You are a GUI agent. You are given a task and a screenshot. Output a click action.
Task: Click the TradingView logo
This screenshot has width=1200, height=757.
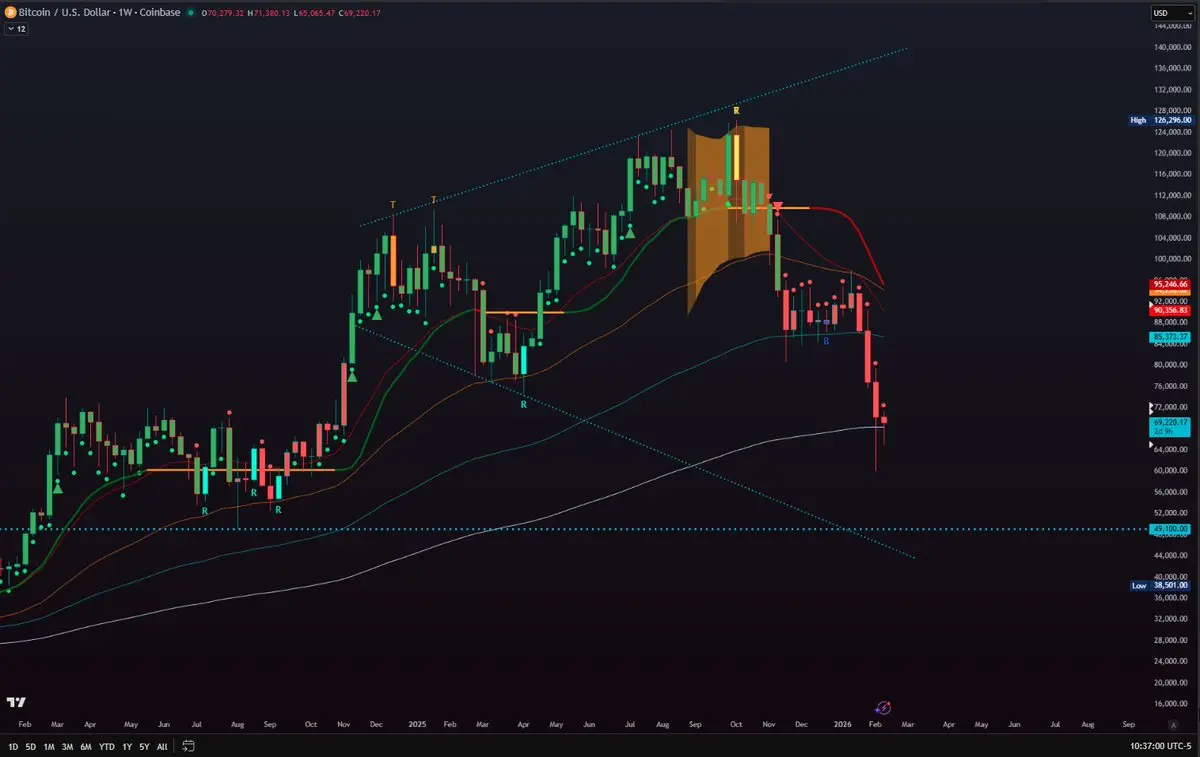coord(16,702)
